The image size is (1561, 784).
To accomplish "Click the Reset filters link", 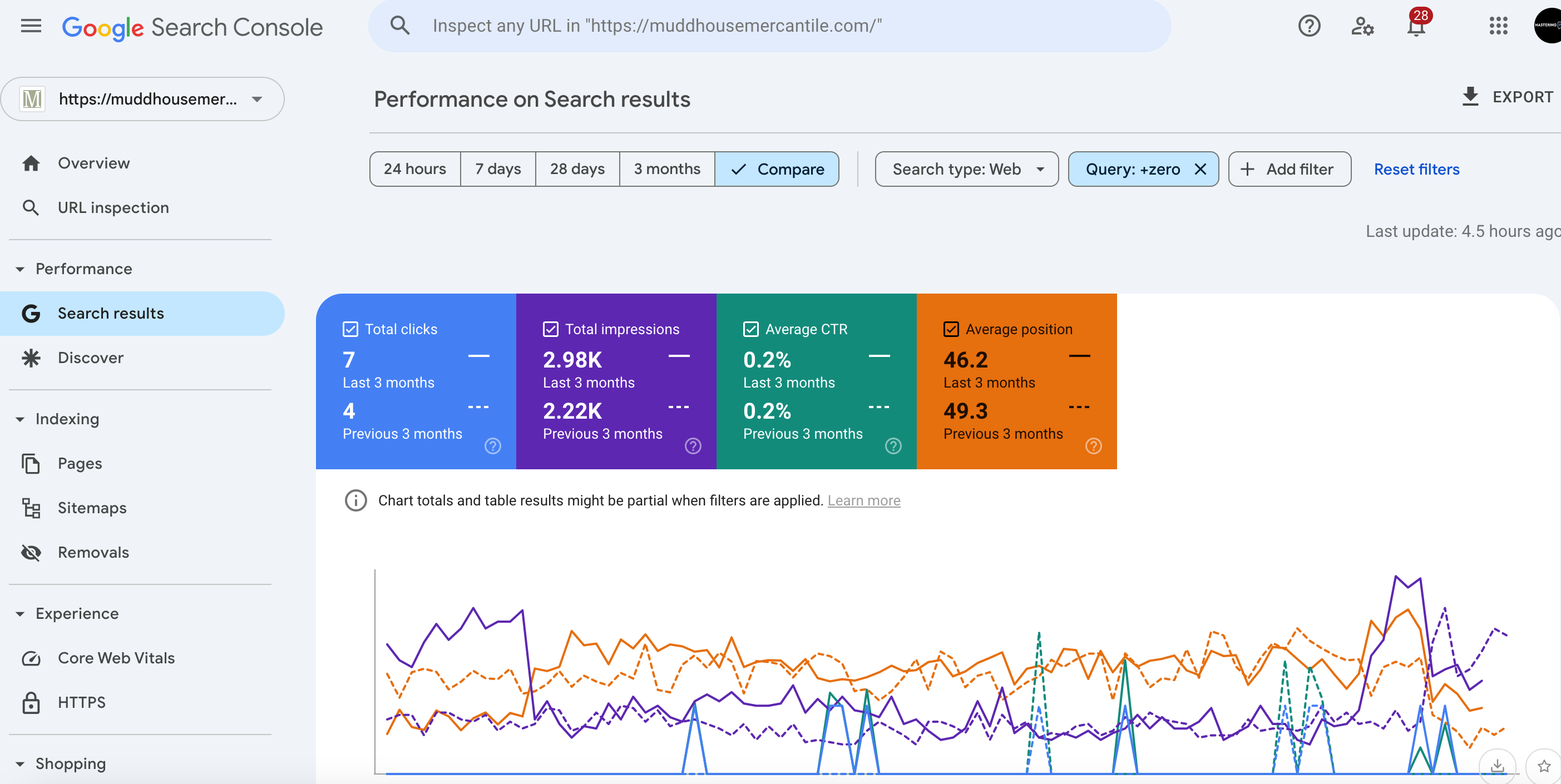I will pyautogui.click(x=1416, y=169).
